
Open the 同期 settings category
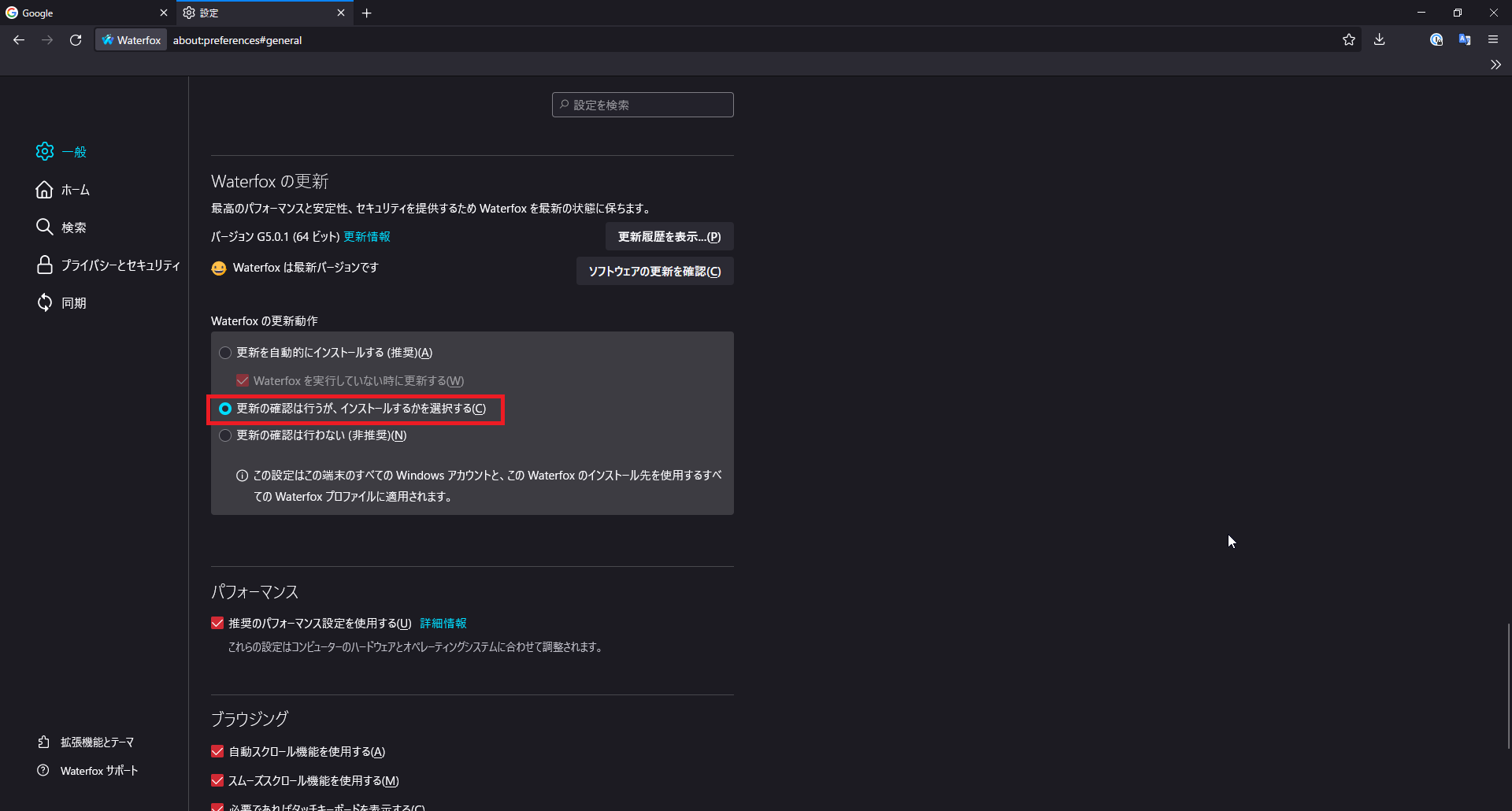[x=61, y=303]
